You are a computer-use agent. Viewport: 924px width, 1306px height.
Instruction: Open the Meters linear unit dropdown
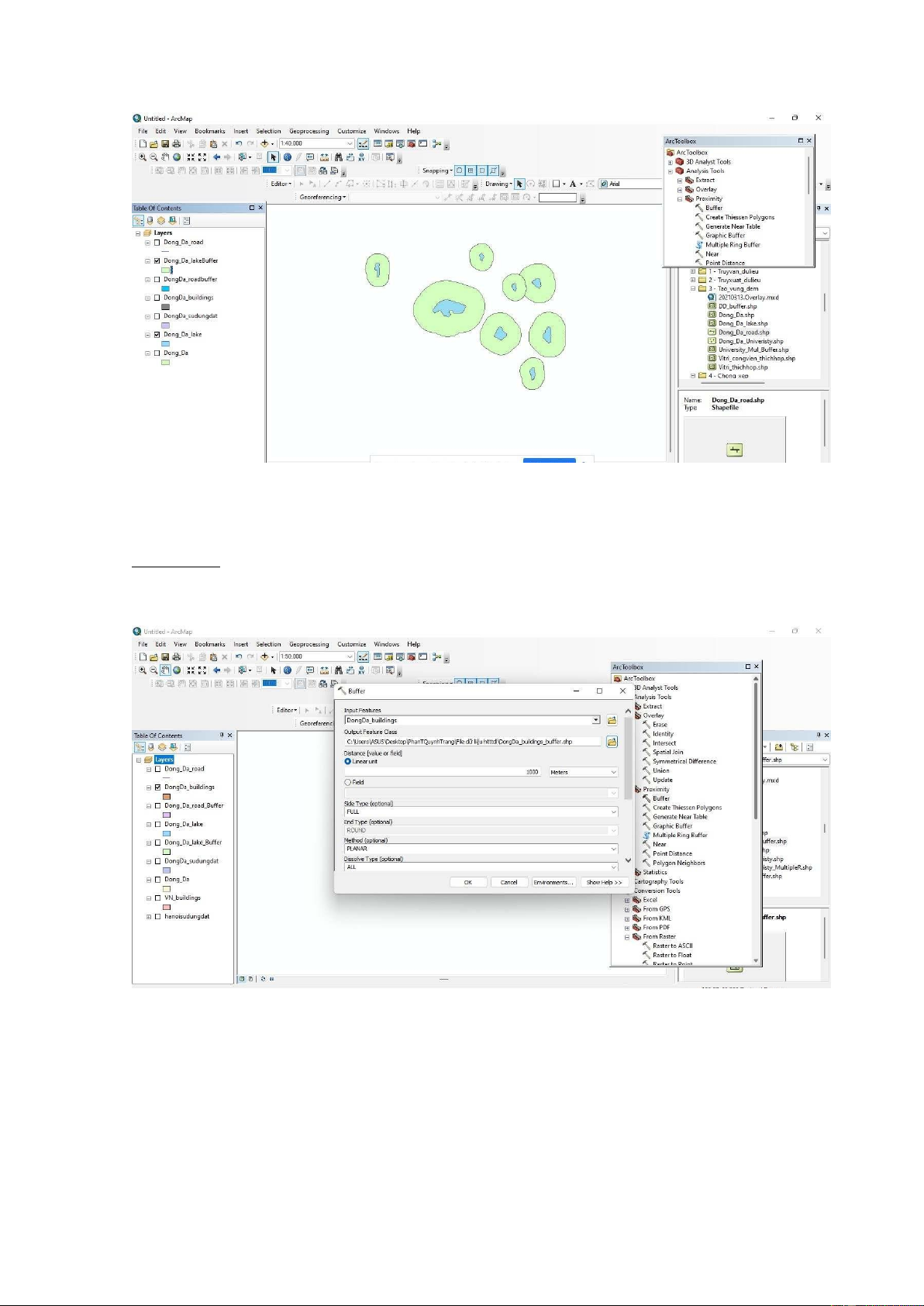point(583,772)
